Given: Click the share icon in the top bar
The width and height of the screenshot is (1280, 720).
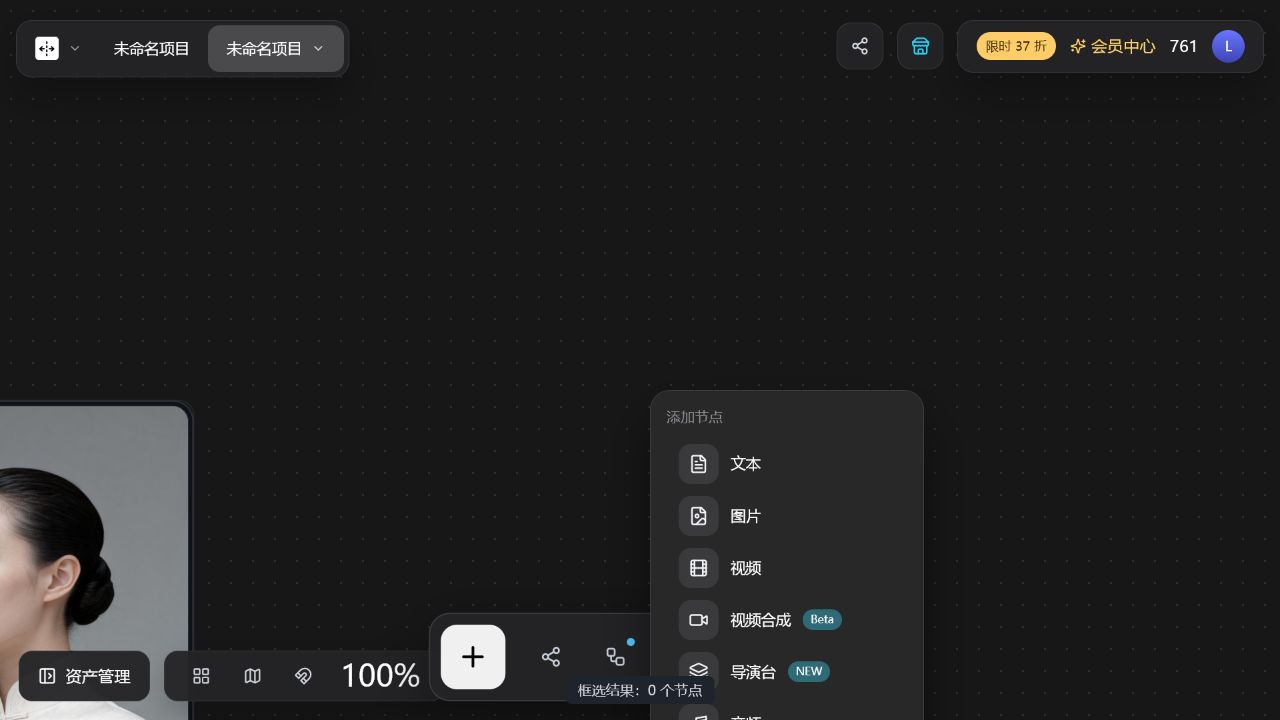Looking at the screenshot, I should click(x=860, y=46).
